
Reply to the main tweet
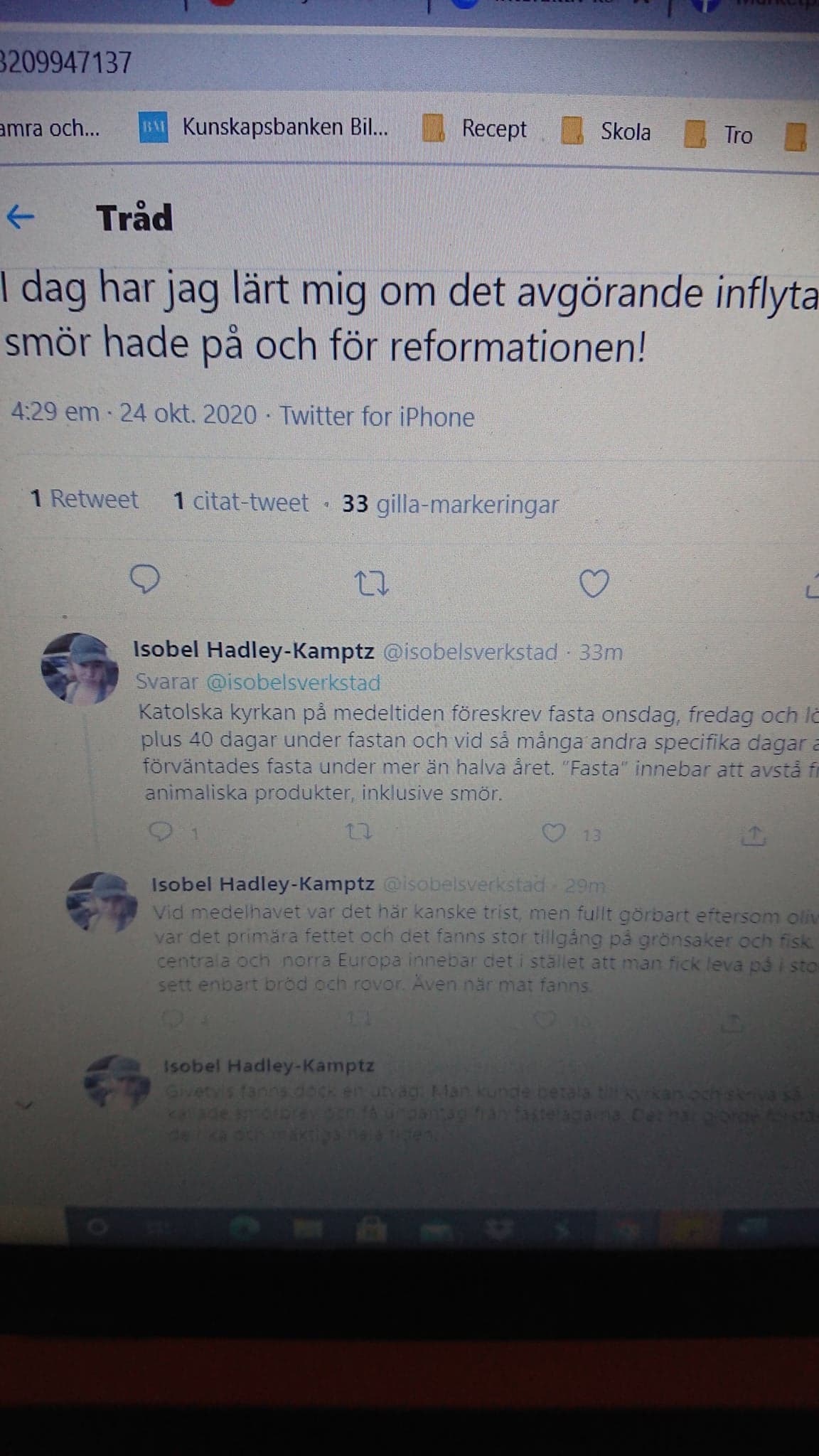tap(145, 579)
